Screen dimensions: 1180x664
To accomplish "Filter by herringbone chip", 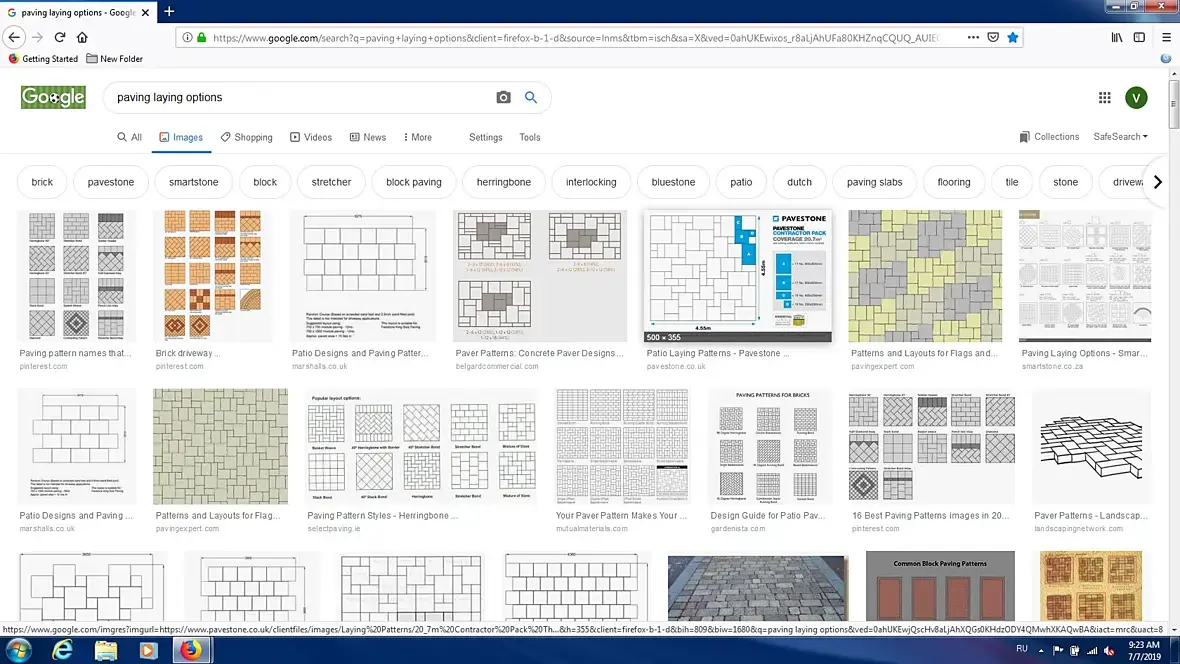I will (x=503, y=181).
